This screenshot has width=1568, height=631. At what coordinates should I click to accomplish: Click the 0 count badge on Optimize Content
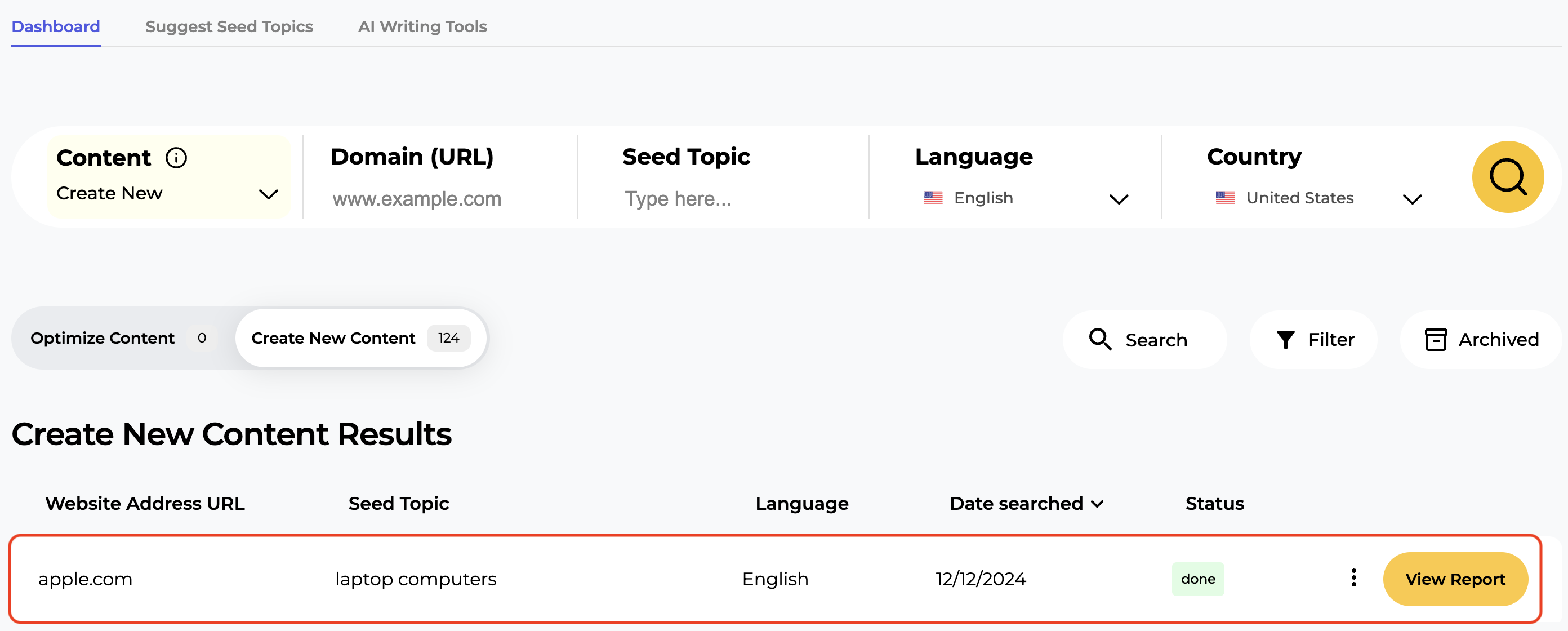(x=202, y=338)
